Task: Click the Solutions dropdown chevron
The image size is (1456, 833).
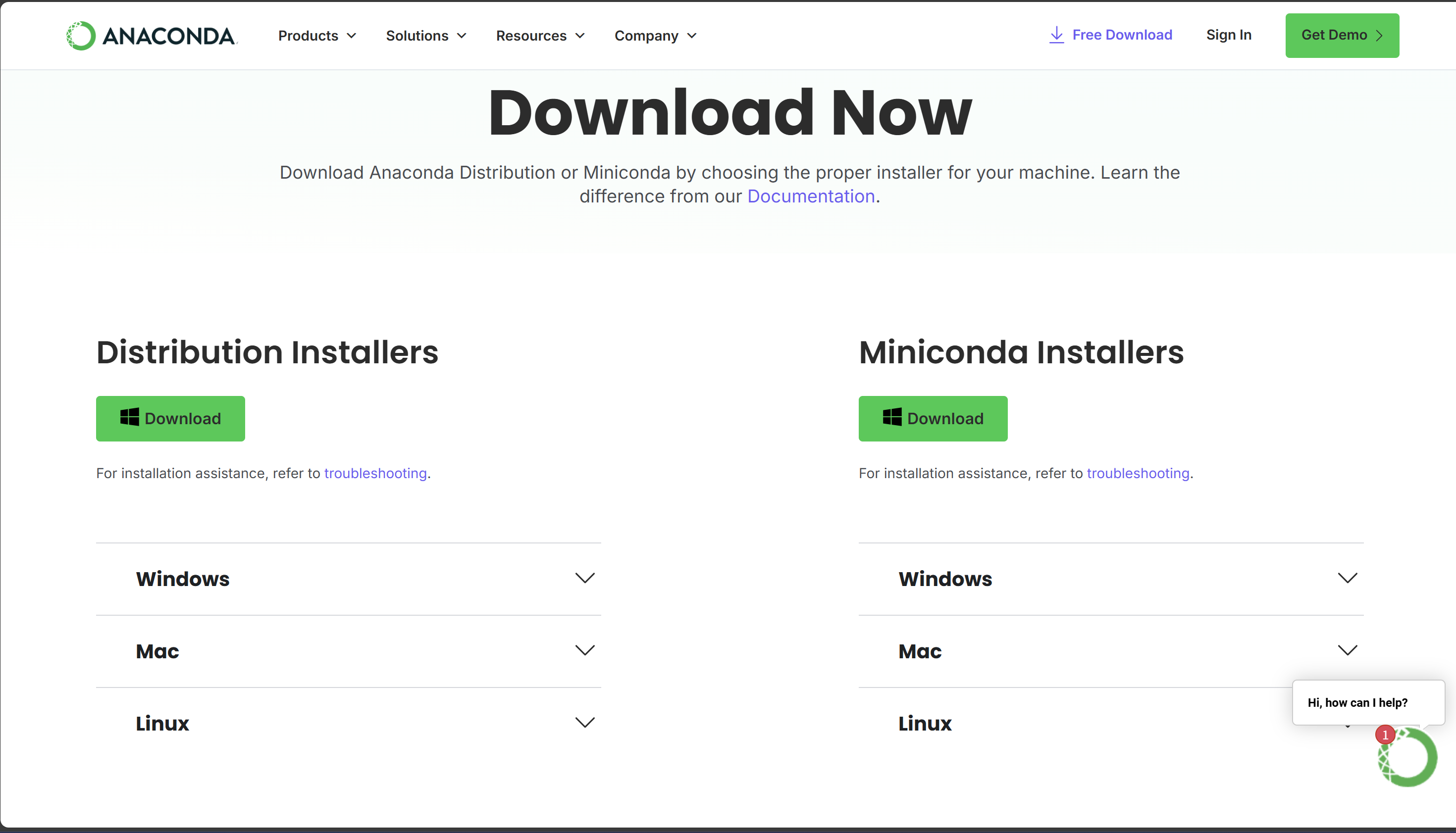Action: 461,36
